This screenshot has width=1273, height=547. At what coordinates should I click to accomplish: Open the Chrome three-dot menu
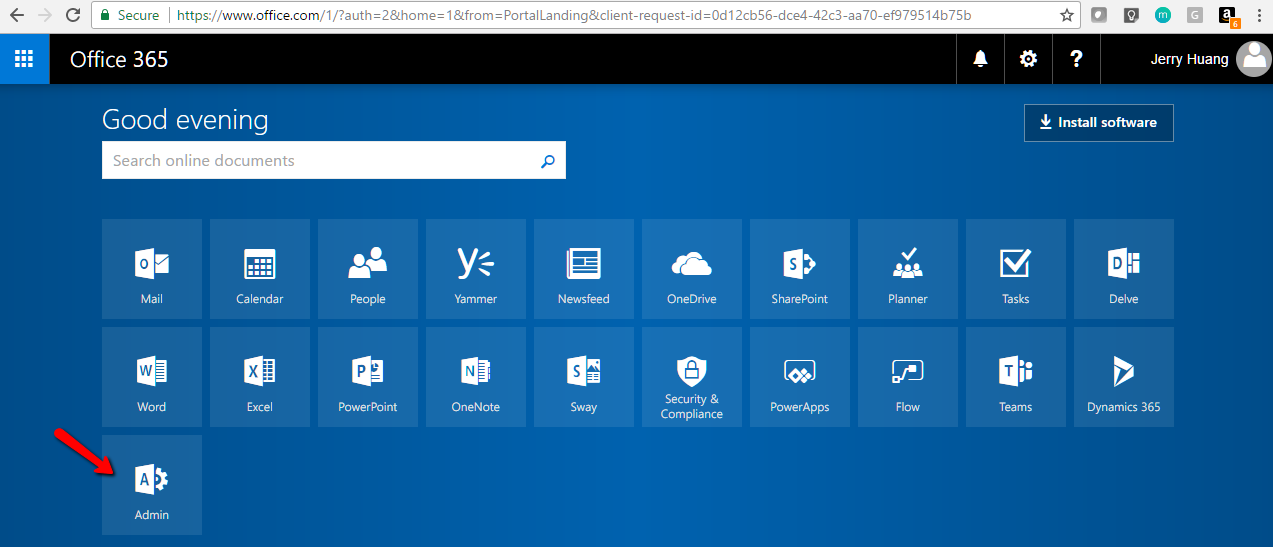pyautogui.click(x=1258, y=15)
